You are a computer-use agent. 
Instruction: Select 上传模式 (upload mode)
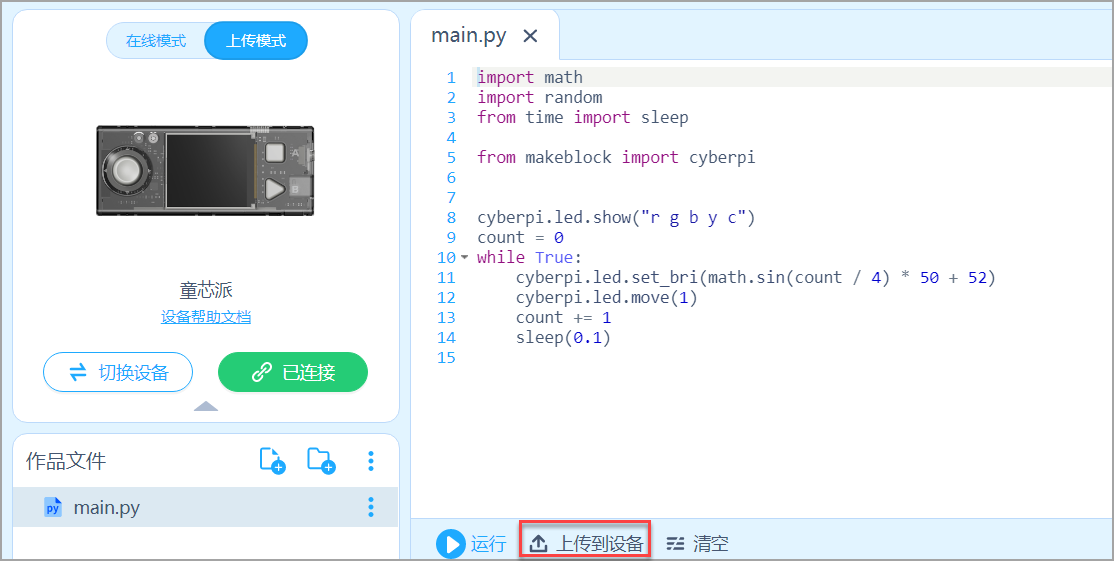[x=256, y=40]
